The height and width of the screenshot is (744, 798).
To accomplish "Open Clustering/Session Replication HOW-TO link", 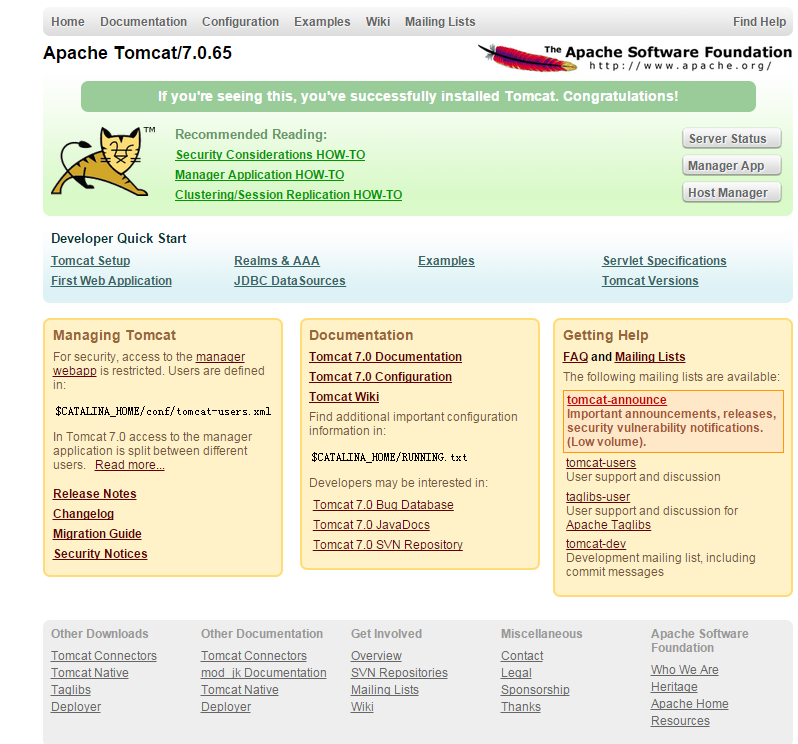I will [289, 195].
